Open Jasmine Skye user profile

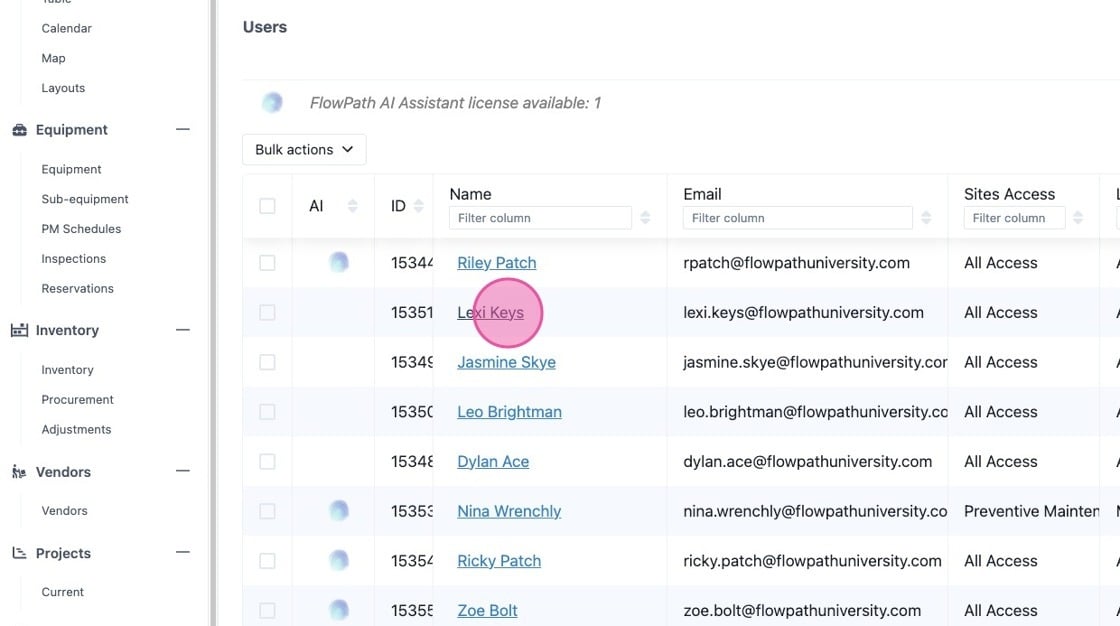coord(506,362)
